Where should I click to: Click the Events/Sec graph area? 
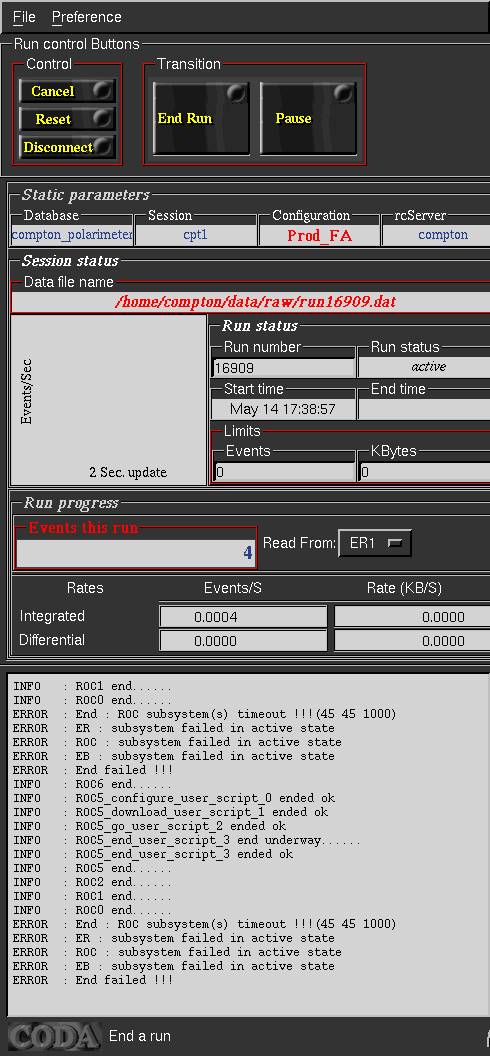[108, 400]
